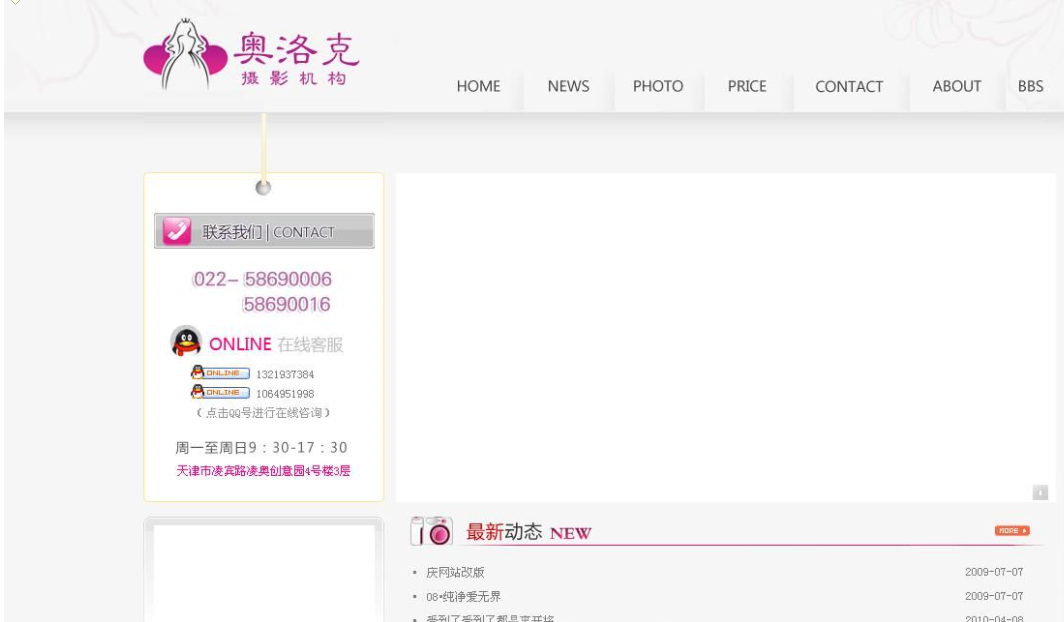This screenshot has height=622, width=1064.
Task: Go to the NEWS page
Action: click(568, 87)
